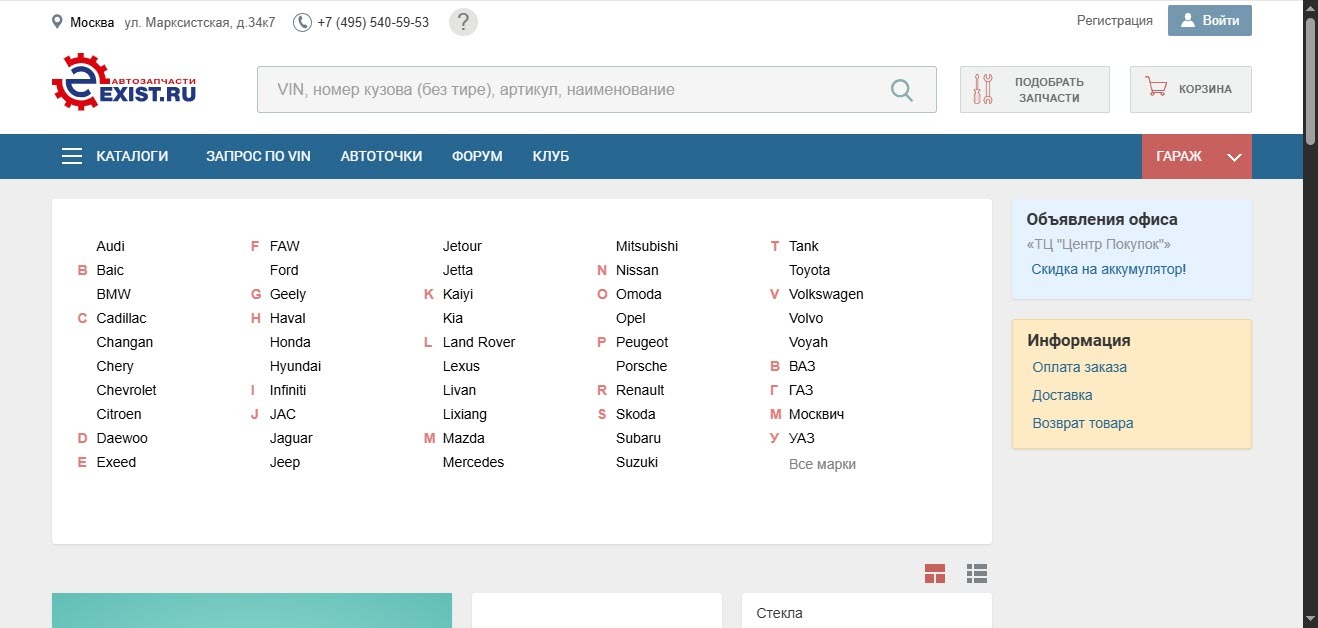This screenshot has width=1318, height=628.
Task: Go to the Форум section
Action: tap(477, 156)
